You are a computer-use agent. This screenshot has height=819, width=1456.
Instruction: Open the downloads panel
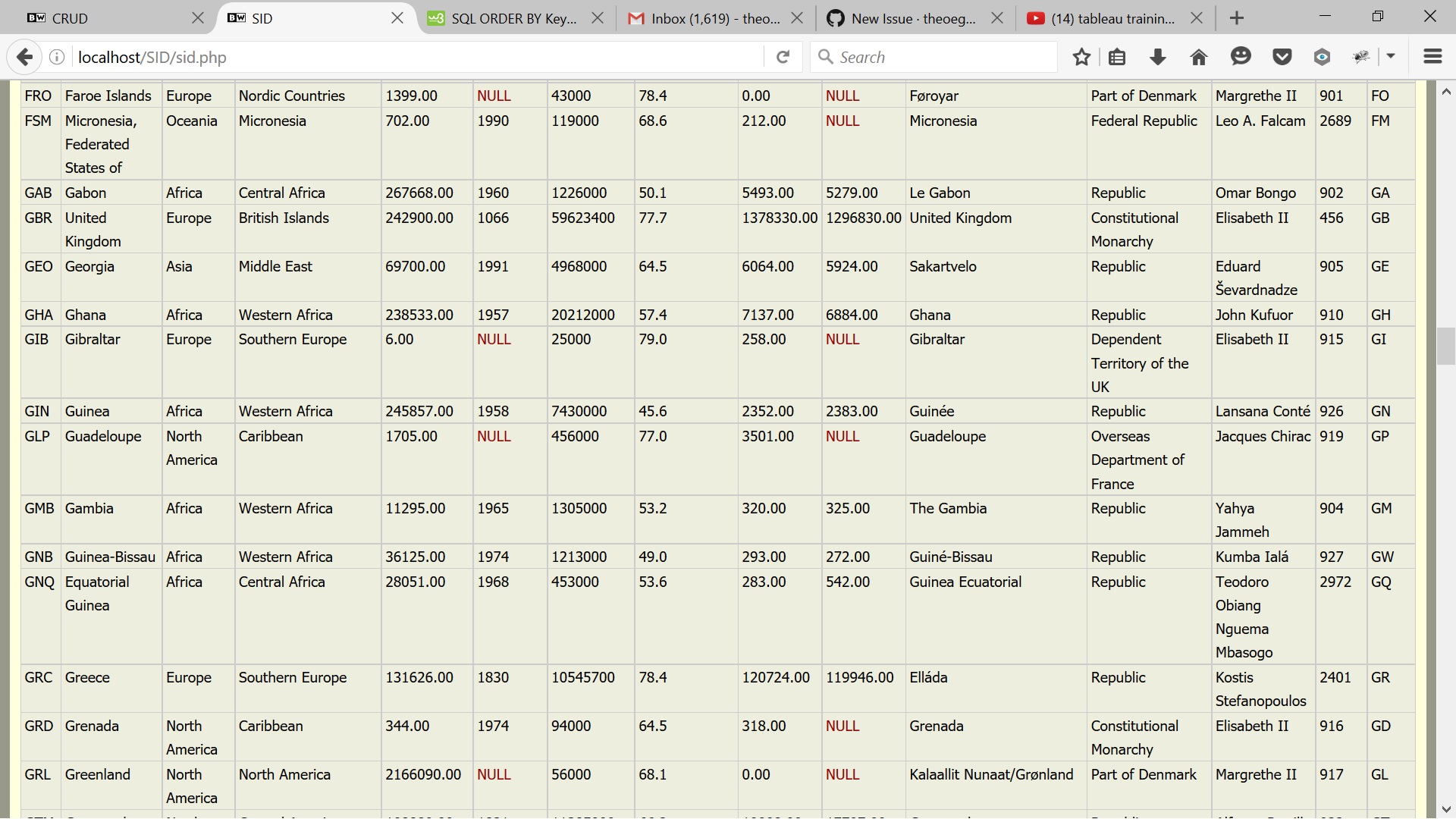click(x=1157, y=57)
